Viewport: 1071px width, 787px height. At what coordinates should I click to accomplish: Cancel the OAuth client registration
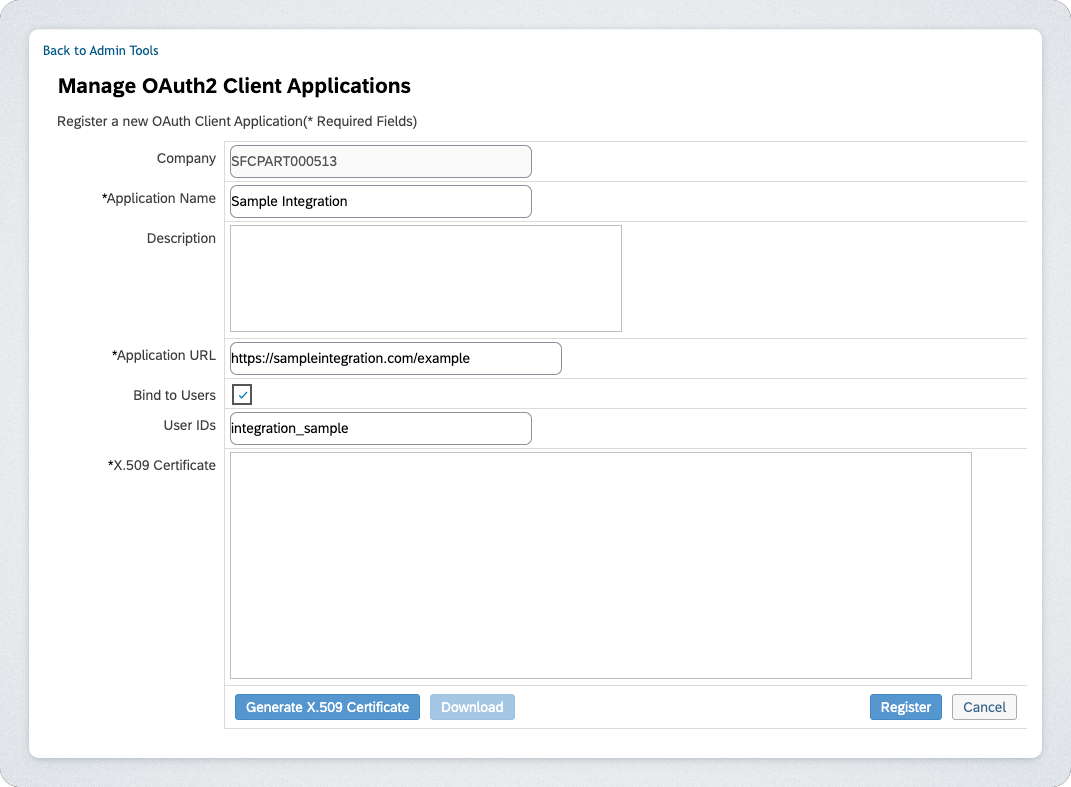pos(984,707)
